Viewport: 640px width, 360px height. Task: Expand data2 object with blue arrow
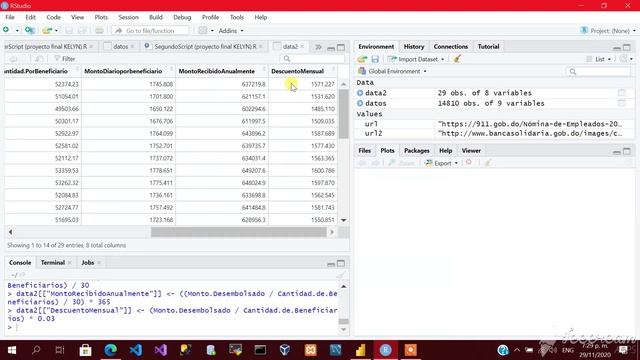click(360, 93)
